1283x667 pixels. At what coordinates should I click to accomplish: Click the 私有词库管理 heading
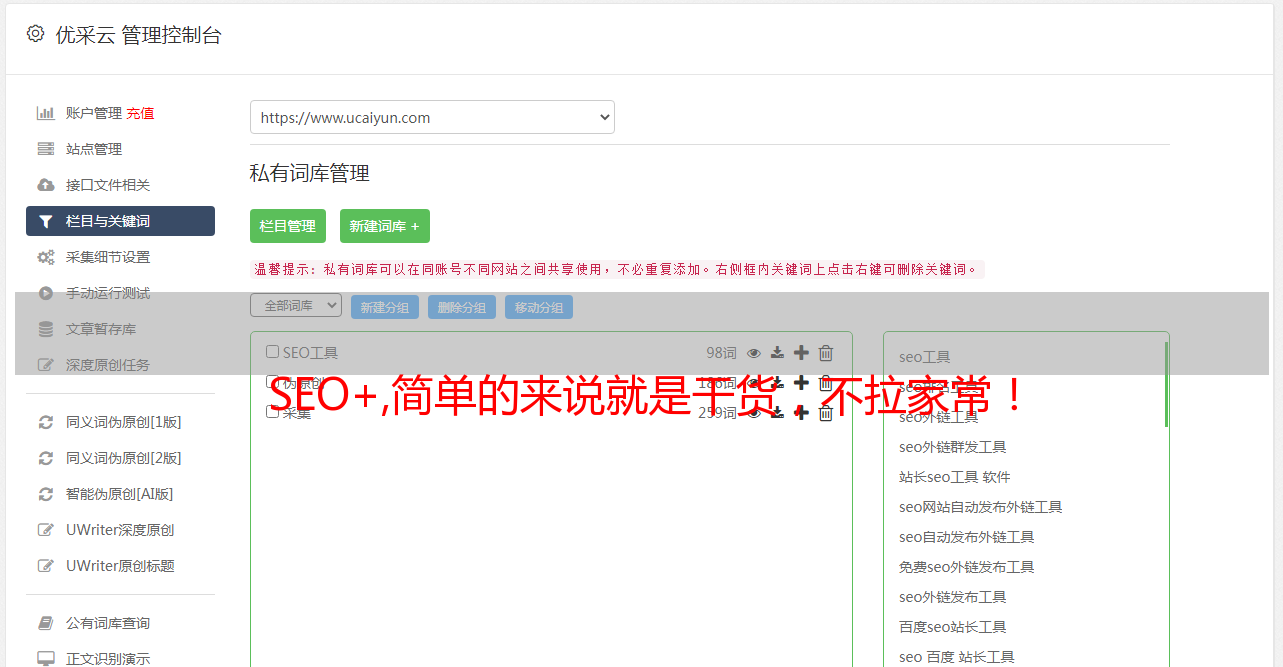(310, 173)
